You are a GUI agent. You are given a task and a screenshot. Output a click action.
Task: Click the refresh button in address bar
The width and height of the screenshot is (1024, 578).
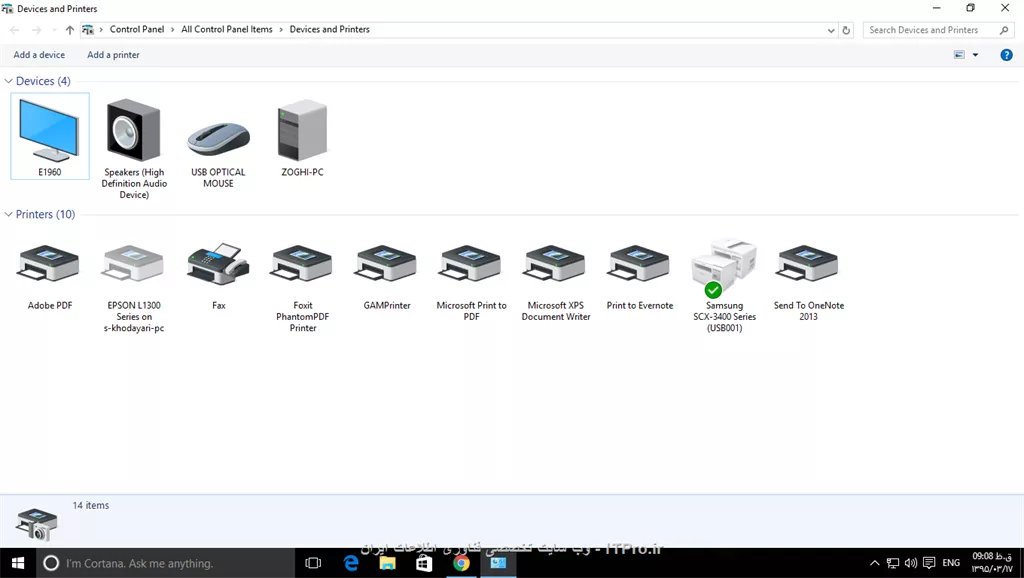point(846,30)
